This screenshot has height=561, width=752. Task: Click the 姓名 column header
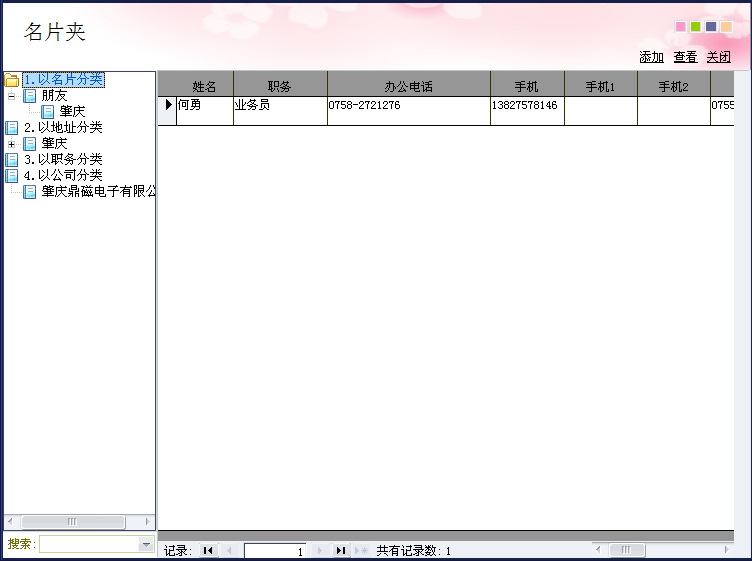204,86
